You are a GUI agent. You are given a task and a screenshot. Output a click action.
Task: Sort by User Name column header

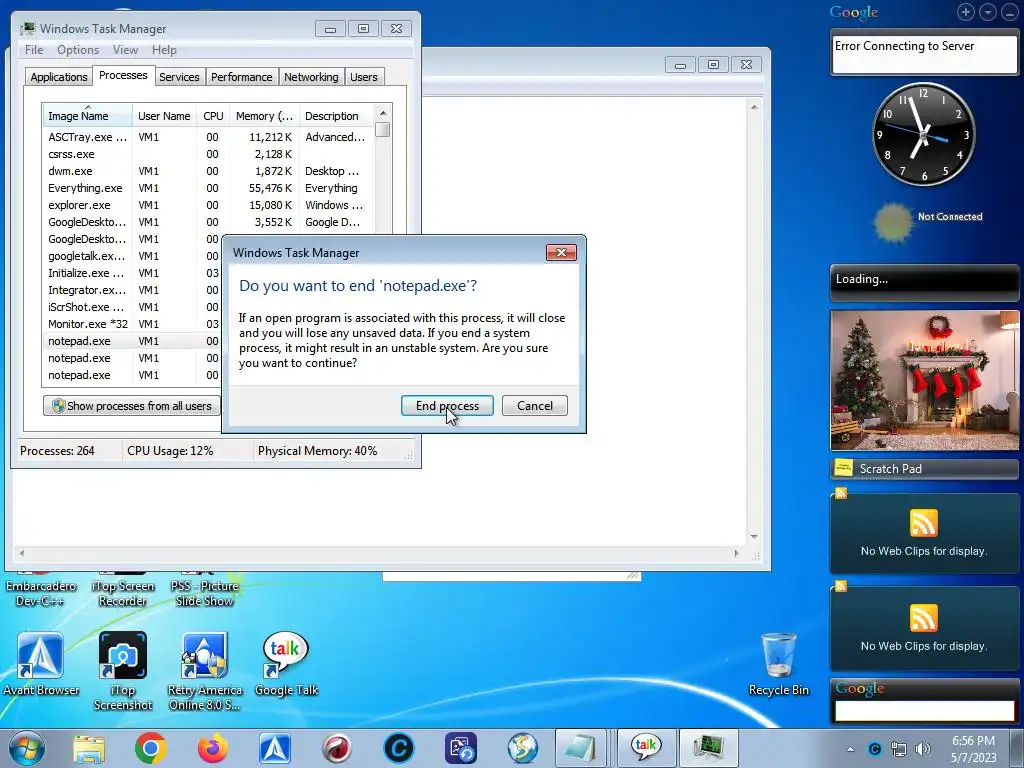[164, 116]
